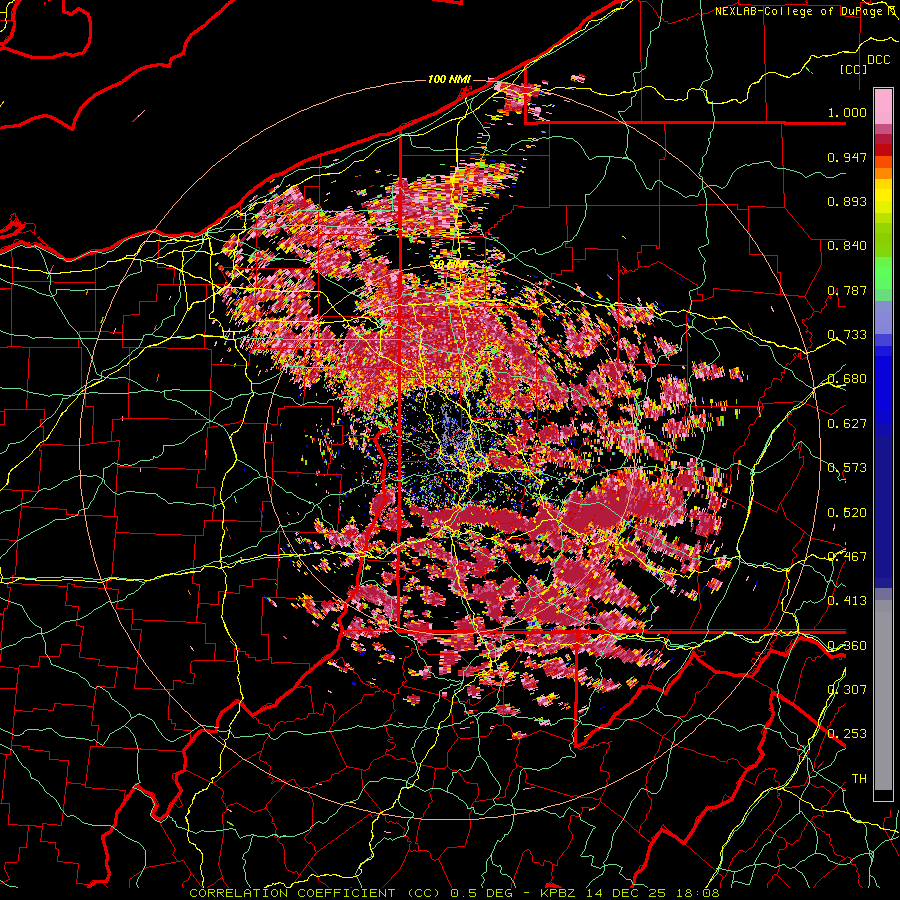The image size is (900, 900).
Task: Click the TH threshold label
Action: coord(859,778)
